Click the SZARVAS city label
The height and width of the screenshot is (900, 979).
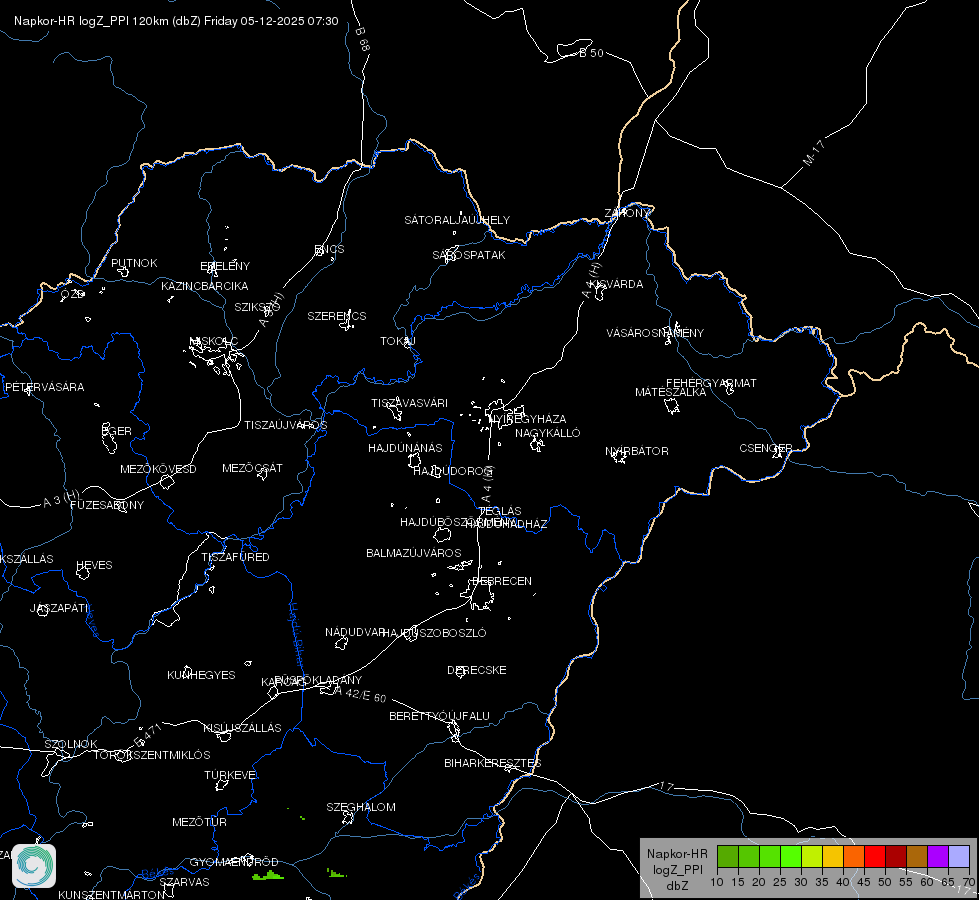tap(184, 882)
